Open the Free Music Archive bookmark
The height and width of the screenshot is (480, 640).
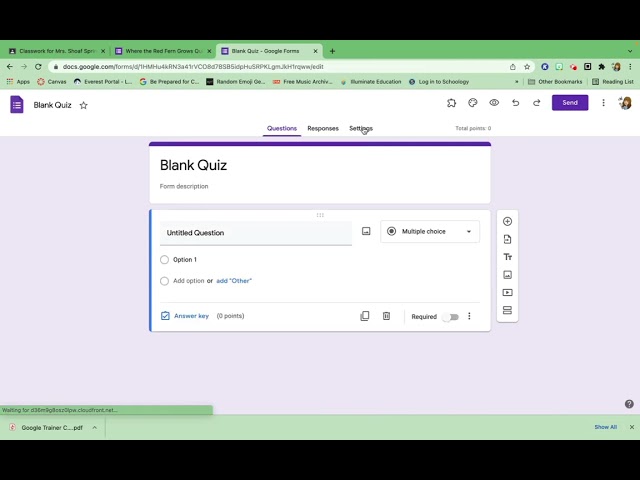click(303, 82)
